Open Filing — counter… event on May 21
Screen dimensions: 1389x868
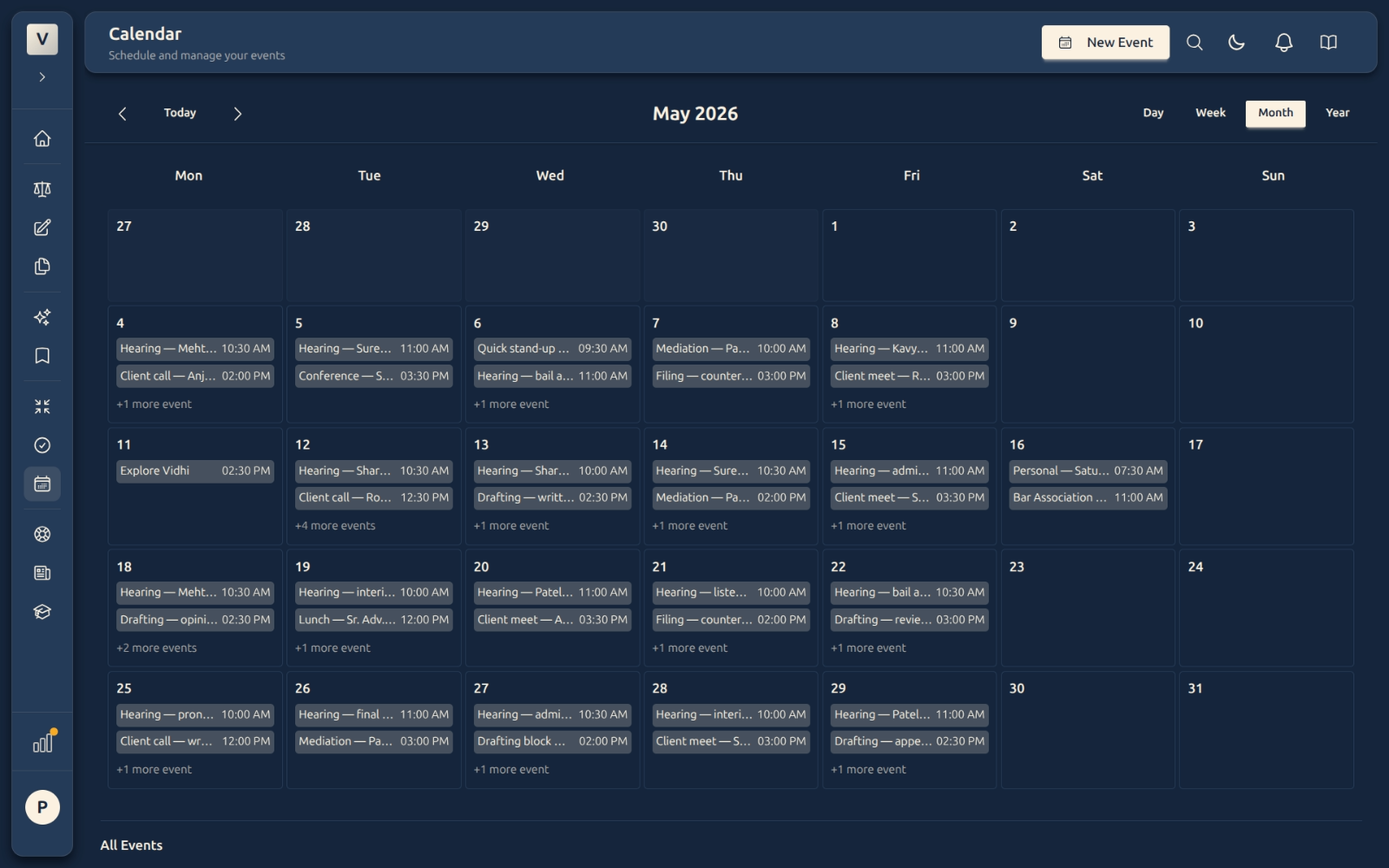[731, 620]
